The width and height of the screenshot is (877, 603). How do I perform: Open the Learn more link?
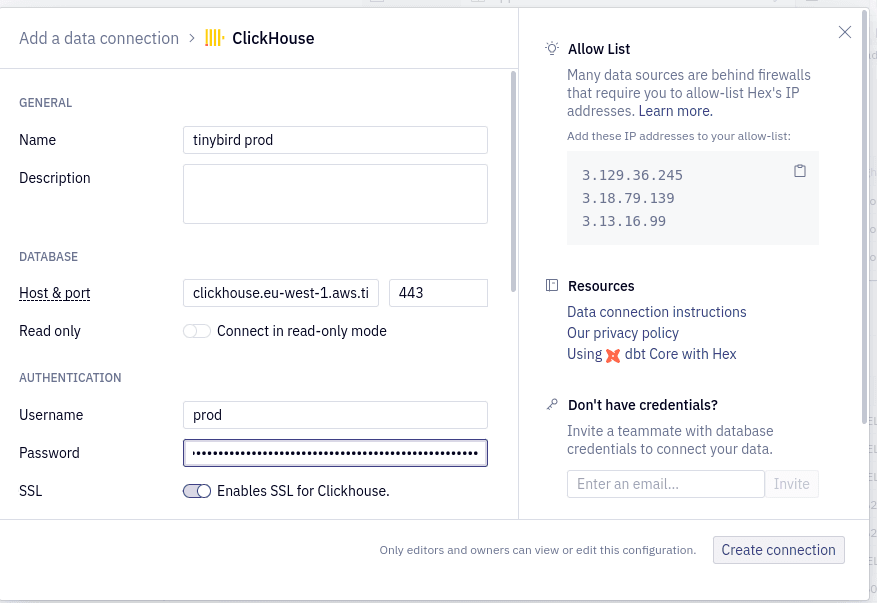coord(674,111)
